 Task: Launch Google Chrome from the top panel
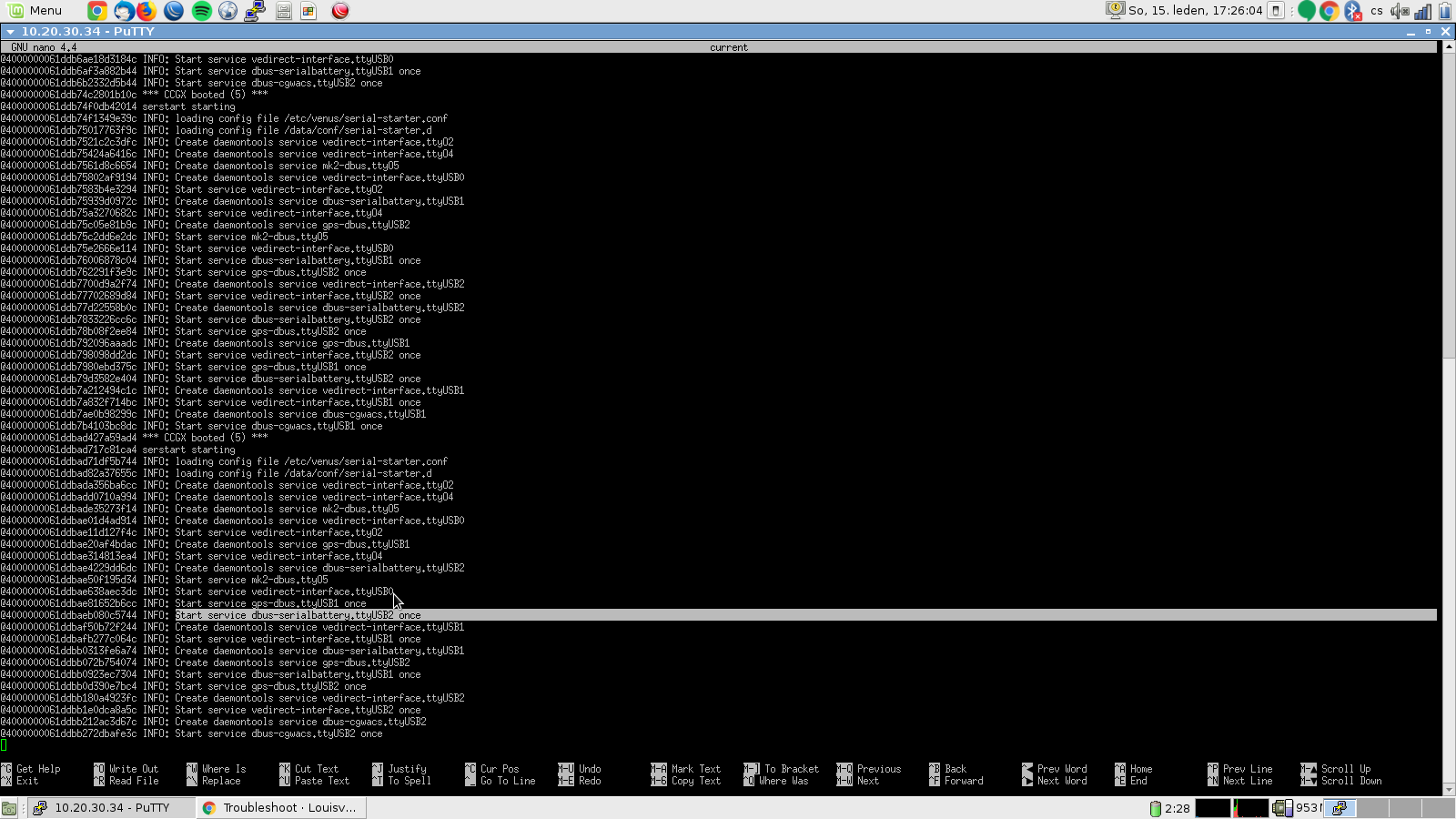[96, 11]
